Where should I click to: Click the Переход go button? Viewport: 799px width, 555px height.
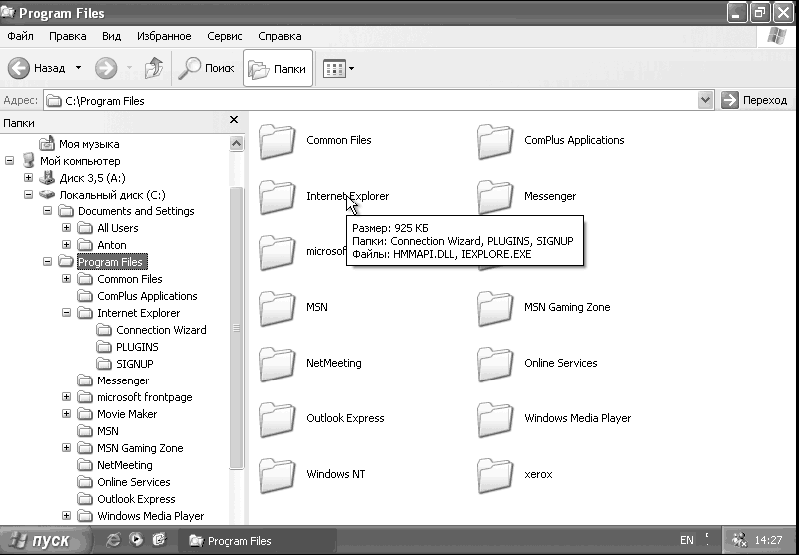754,100
